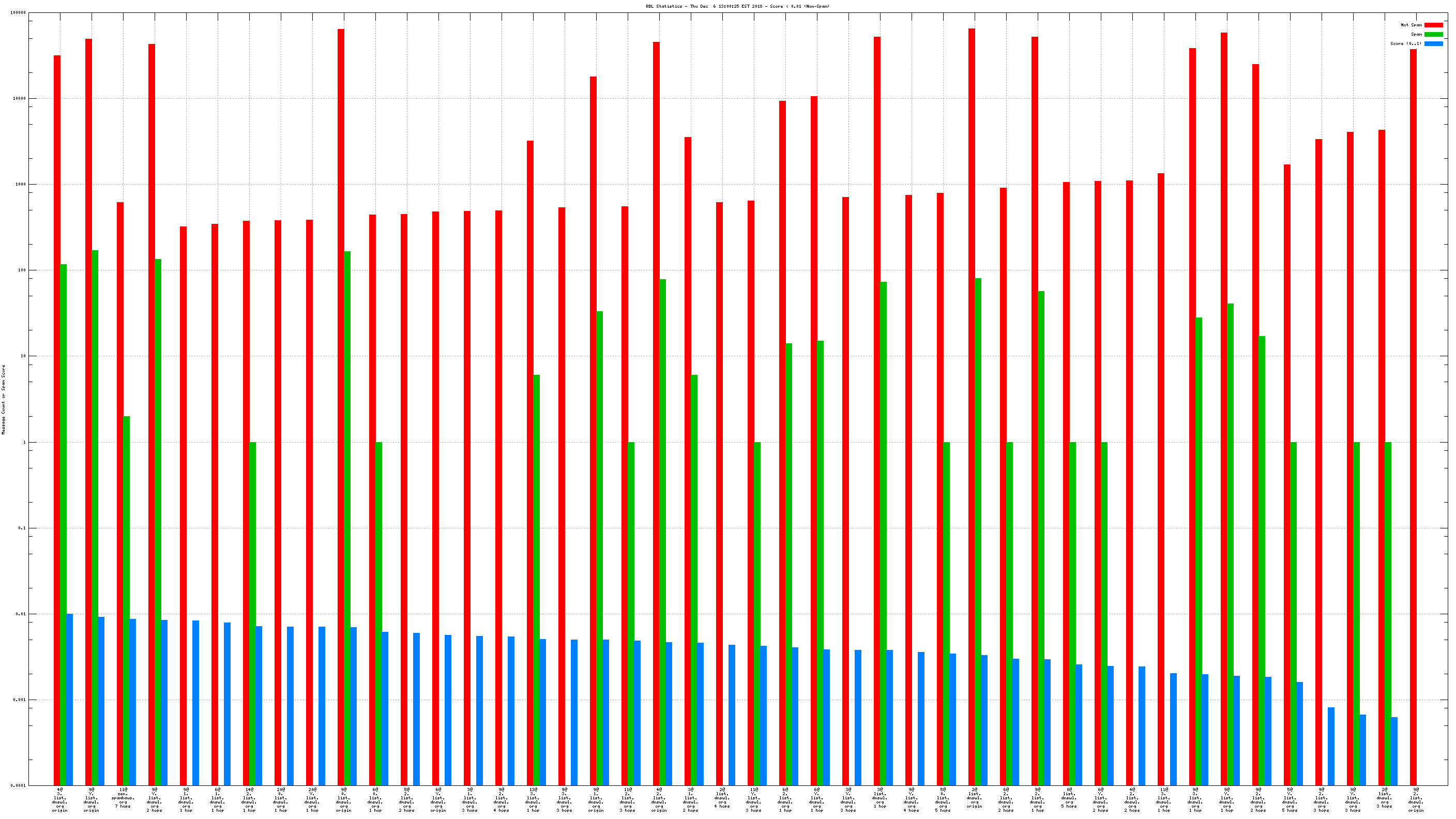
Task: Click the first x-axis label '4@ 3.list.dnswl.org origin'
Action: tap(59, 799)
